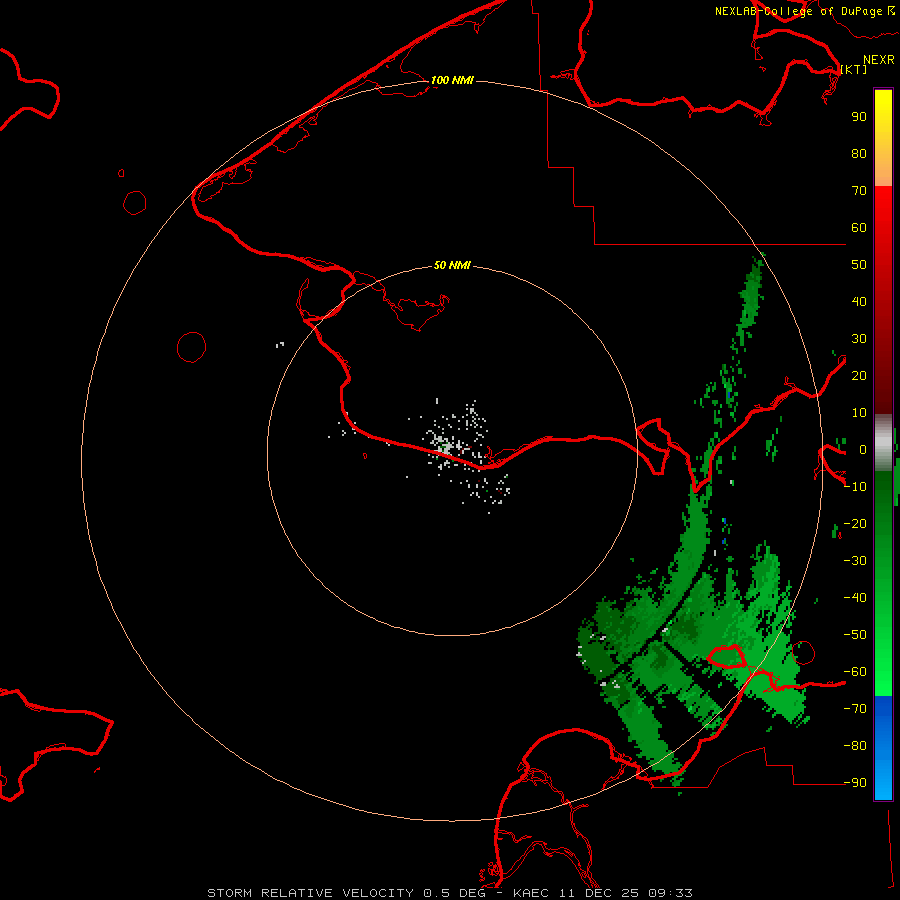Image resolution: width=900 pixels, height=900 pixels.
Task: Click the '100 NMI' range ring label
Action: 452,80
